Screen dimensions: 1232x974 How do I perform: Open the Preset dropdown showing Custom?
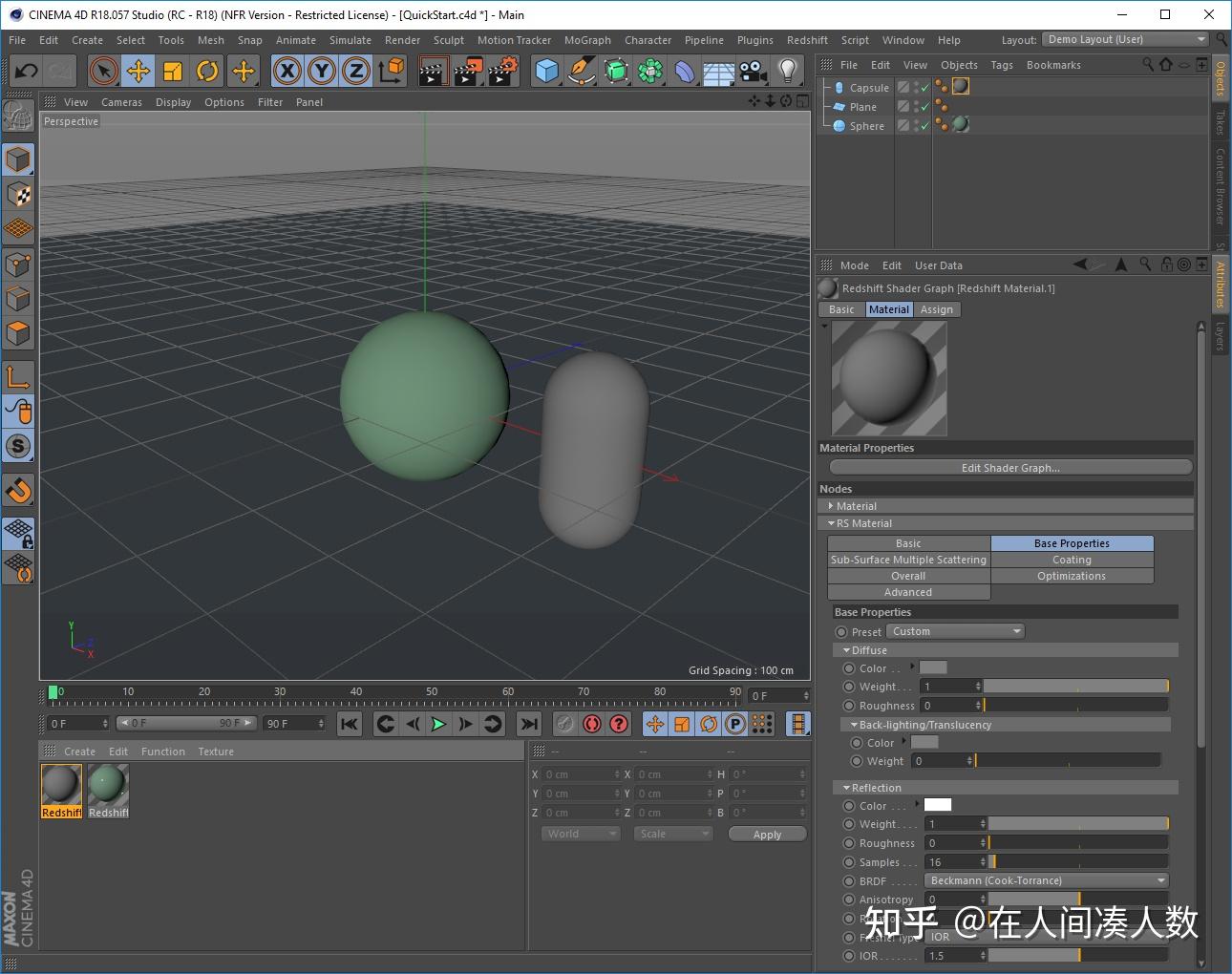pos(955,631)
